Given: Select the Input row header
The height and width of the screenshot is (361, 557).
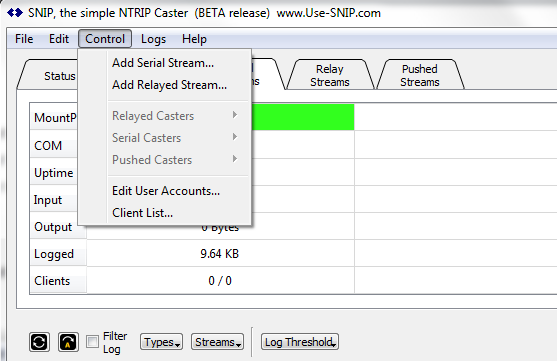Looking at the screenshot, I should [53, 200].
